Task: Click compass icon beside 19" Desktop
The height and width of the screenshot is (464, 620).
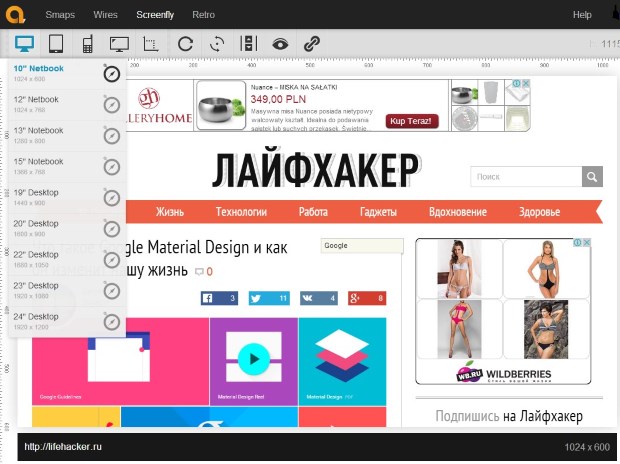Action: click(x=112, y=198)
